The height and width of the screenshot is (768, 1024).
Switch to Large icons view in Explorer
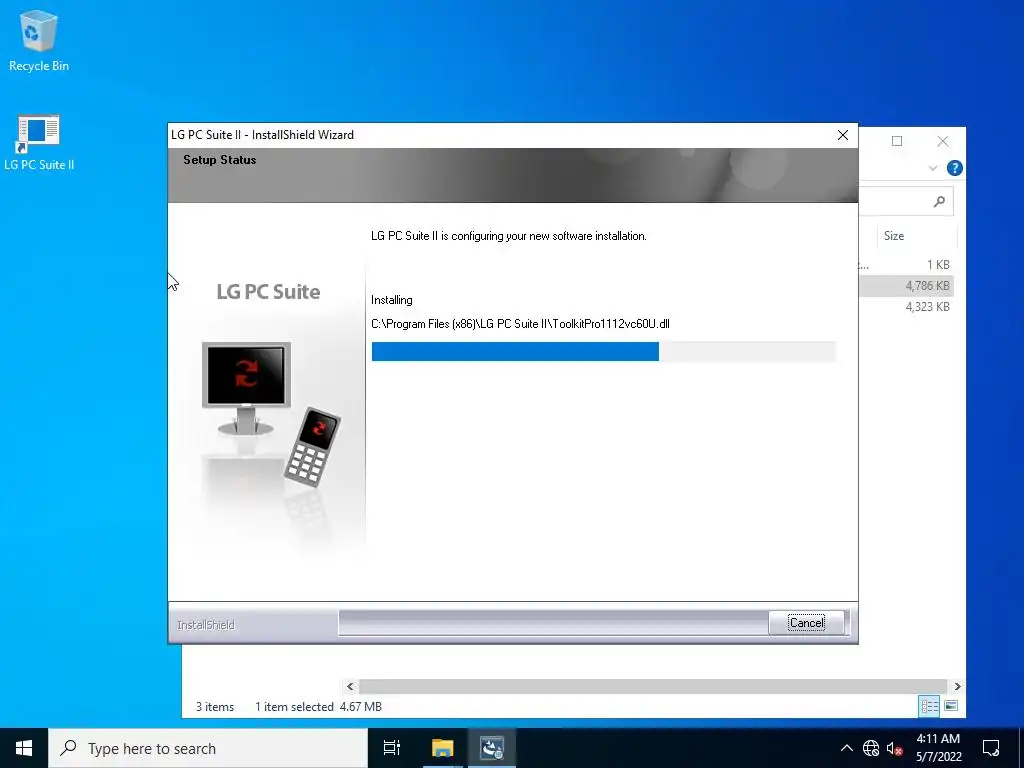click(951, 706)
